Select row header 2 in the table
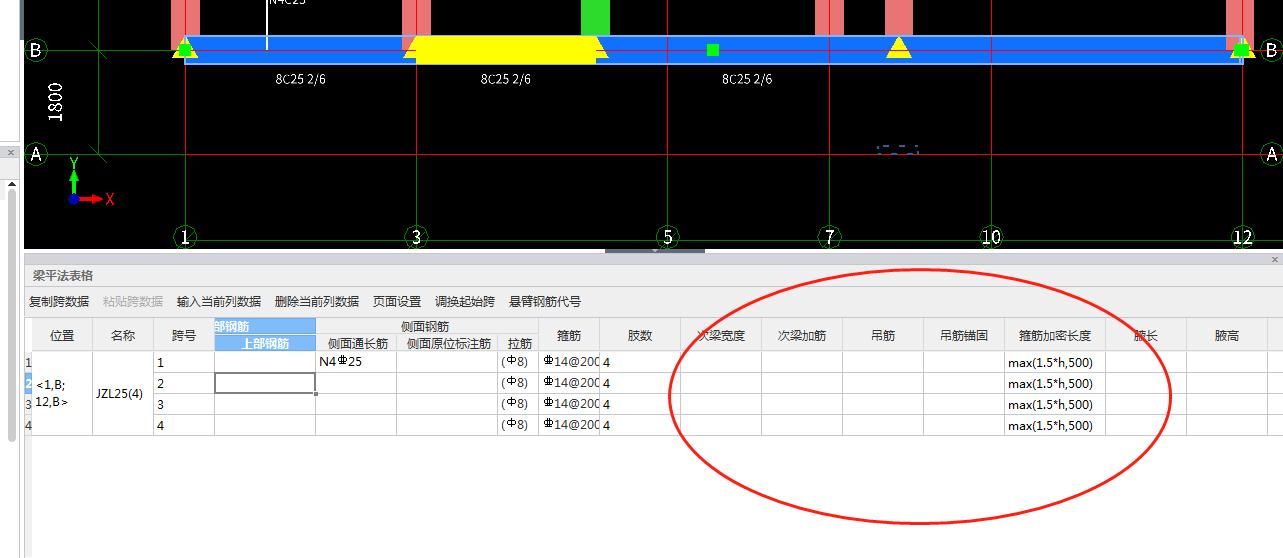Image resolution: width=1283 pixels, height=558 pixels. click(x=28, y=383)
